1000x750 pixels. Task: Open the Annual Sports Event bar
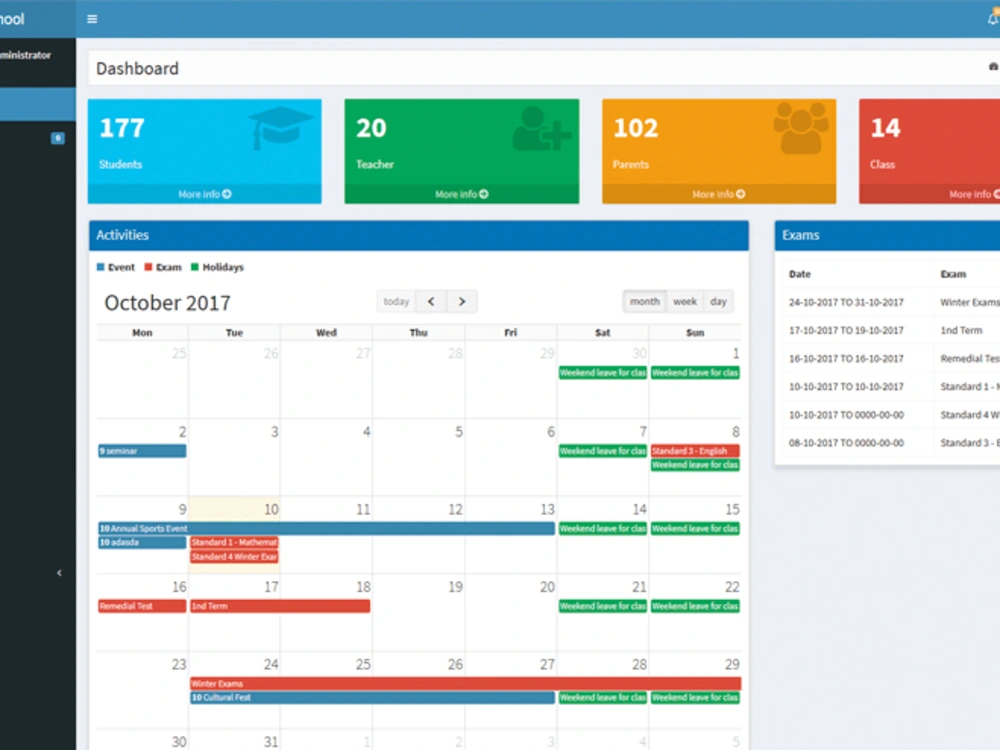(327, 529)
